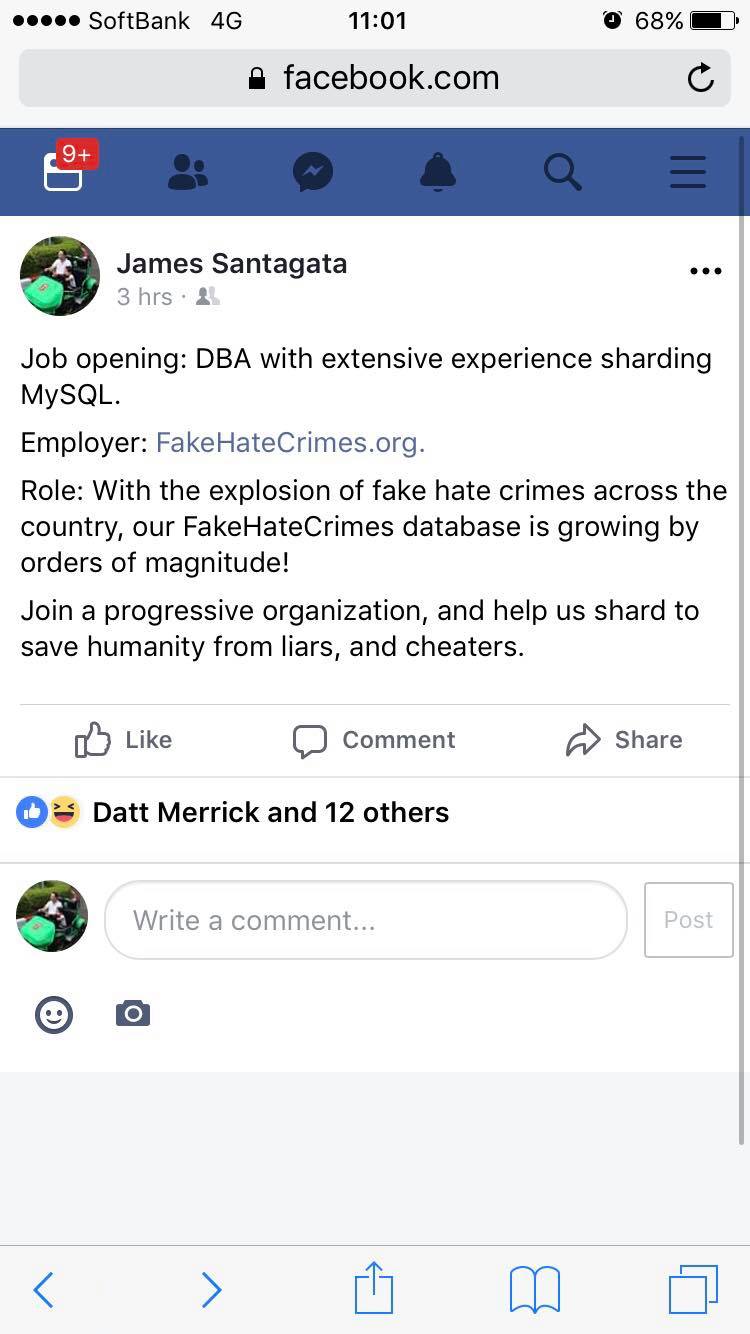Image resolution: width=750 pixels, height=1334 pixels.
Task: Tap the Write a comment field
Action: 365,920
